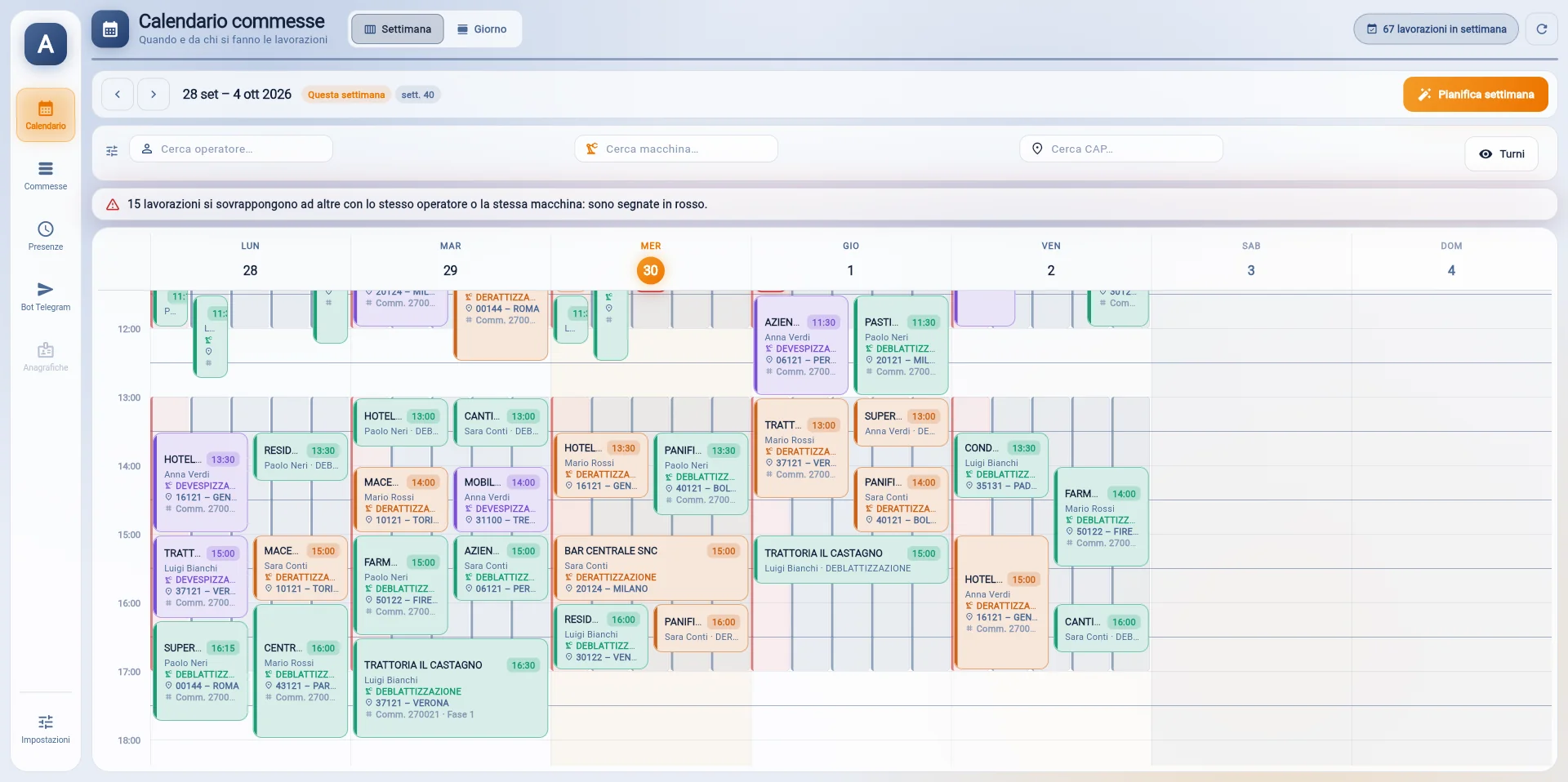This screenshot has width=1568, height=782.
Task: Open the SUPER... 16:15 Paolo Neri card
Action: pos(201,672)
